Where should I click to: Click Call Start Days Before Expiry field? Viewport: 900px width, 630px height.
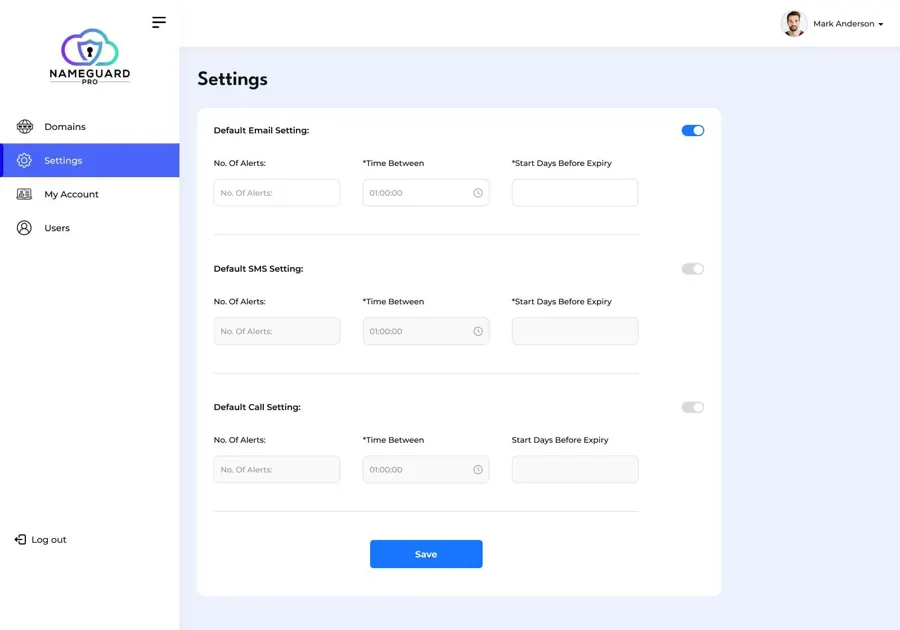click(x=575, y=469)
